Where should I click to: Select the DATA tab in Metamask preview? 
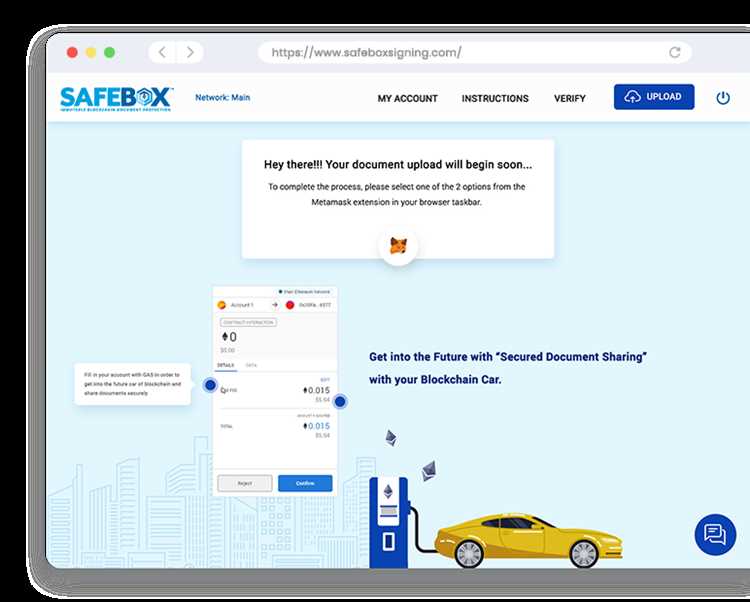(251, 365)
